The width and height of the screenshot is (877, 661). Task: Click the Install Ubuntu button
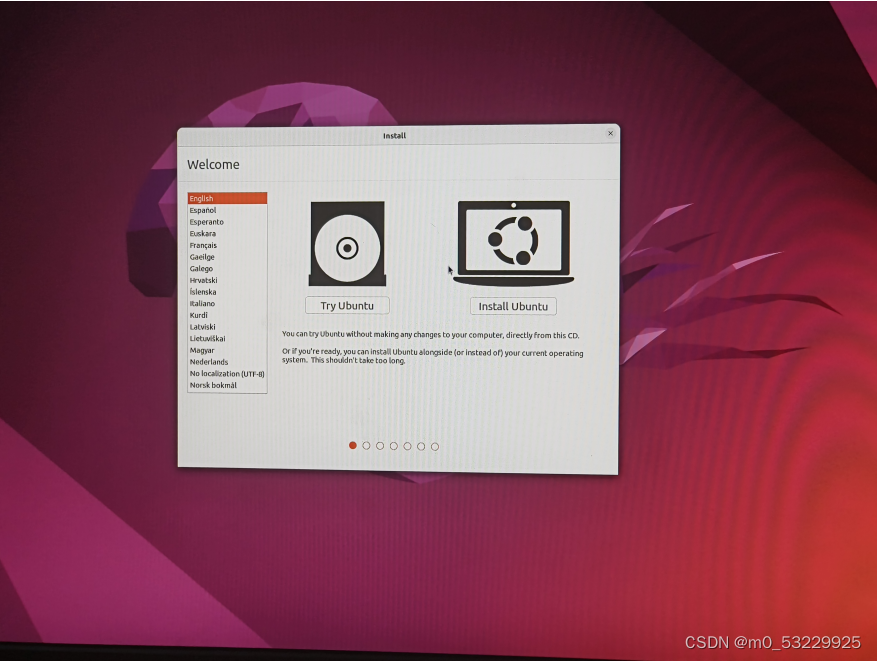512,306
